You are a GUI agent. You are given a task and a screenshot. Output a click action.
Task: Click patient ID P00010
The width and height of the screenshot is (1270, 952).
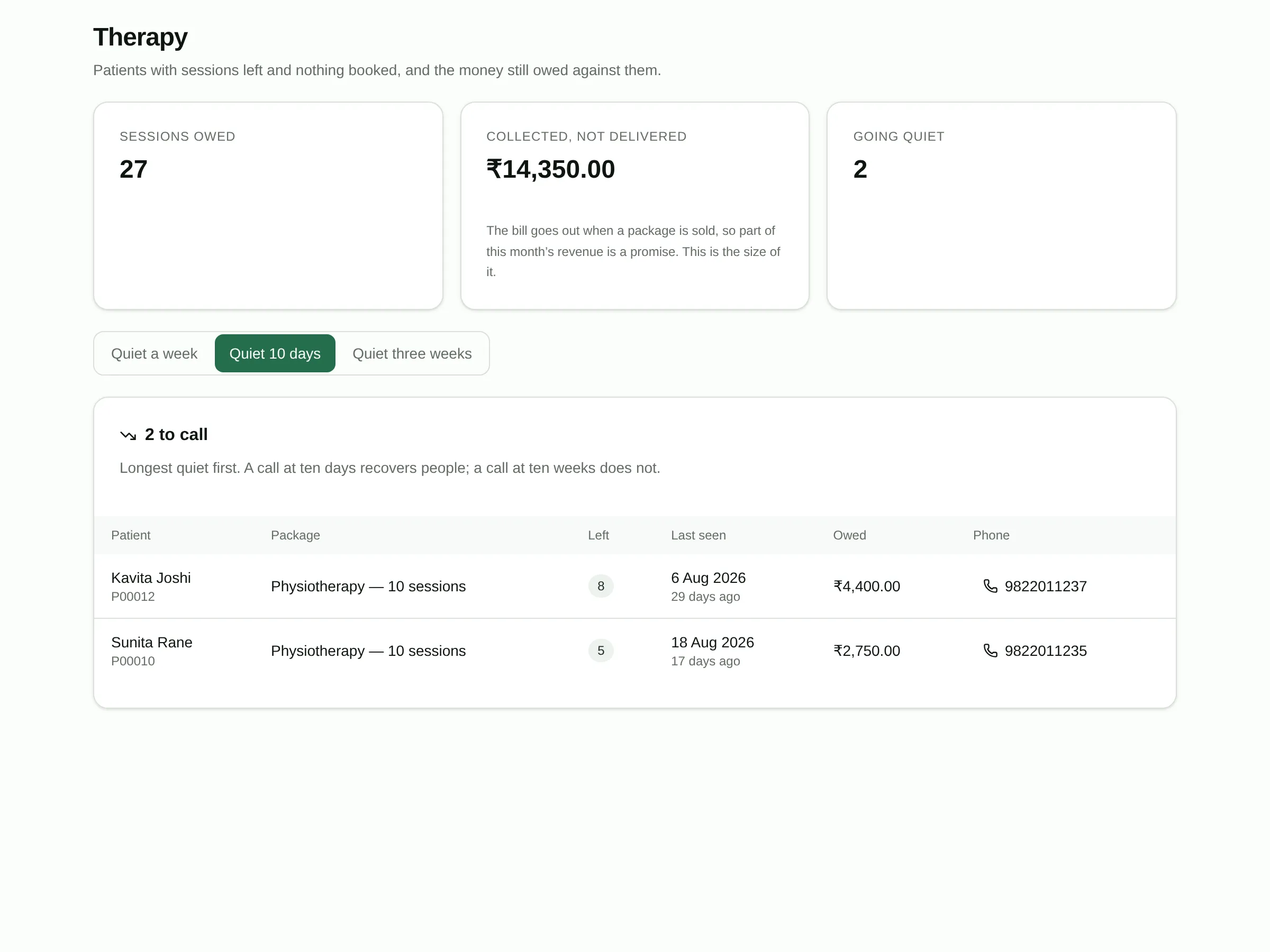pyautogui.click(x=133, y=661)
